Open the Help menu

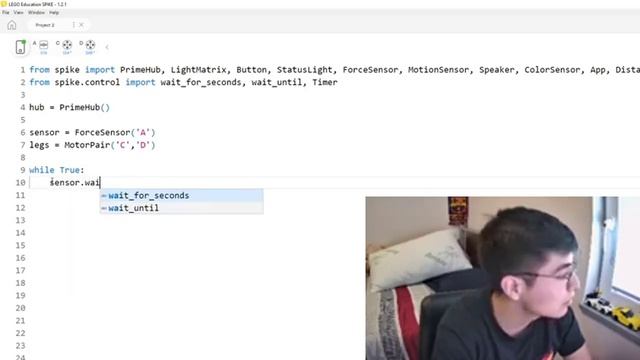click(x=54, y=13)
